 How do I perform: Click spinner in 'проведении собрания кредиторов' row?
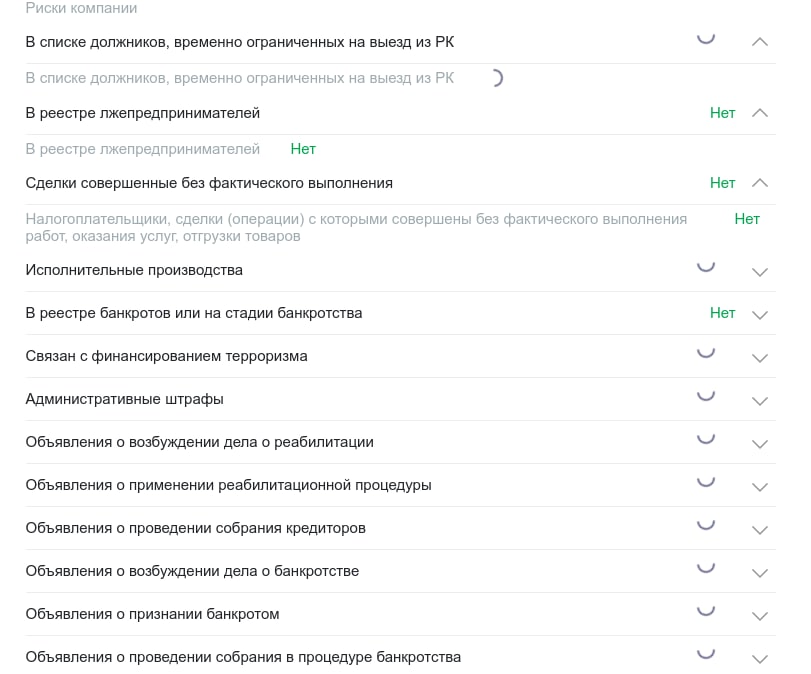click(706, 525)
